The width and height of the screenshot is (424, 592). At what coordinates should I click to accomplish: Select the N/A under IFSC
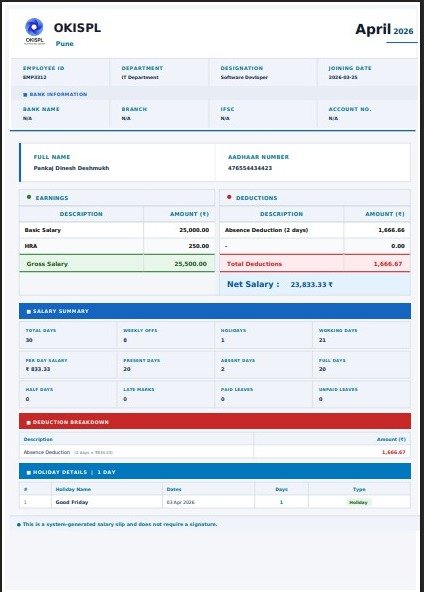[x=225, y=119]
